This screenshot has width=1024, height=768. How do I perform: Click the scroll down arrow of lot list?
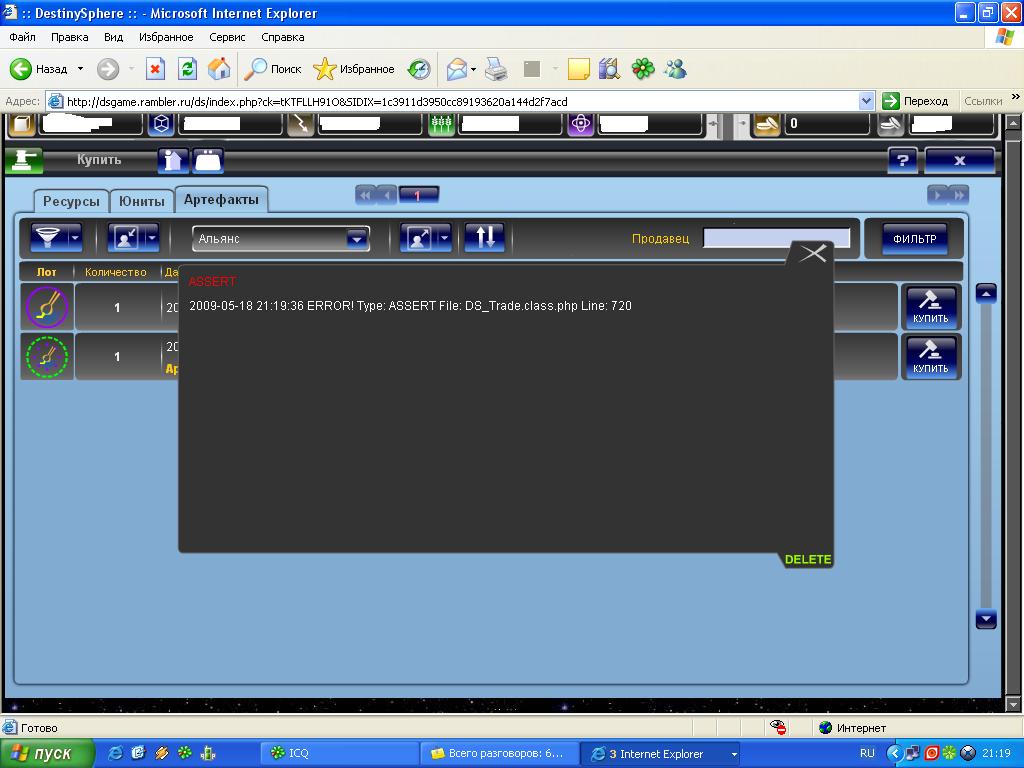[986, 619]
